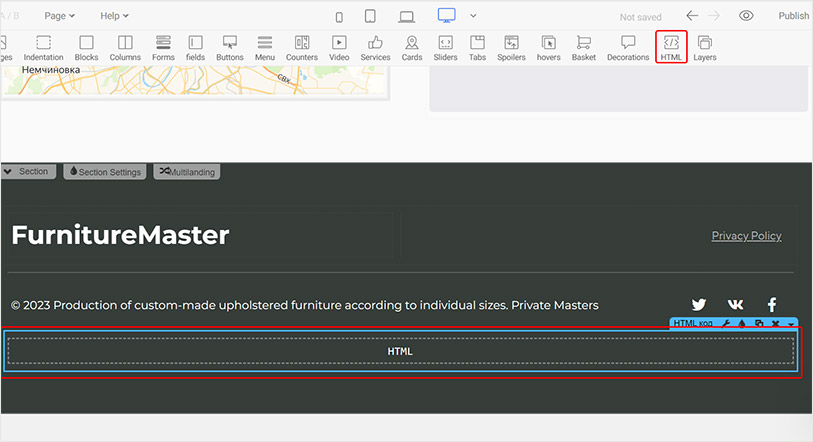
Task: Open the Page dropdown menu
Action: pyautogui.click(x=60, y=16)
